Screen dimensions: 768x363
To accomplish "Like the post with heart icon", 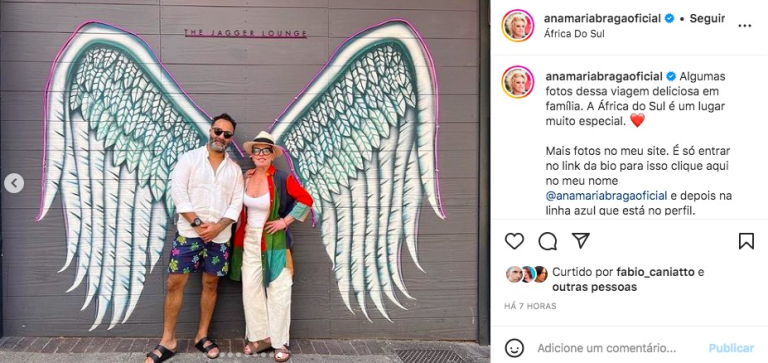I will 514,241.
